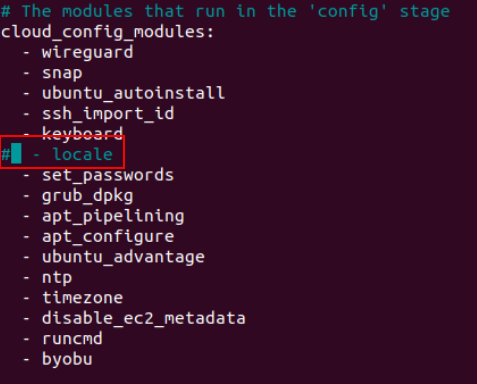Click the keyboard module line

point(73,134)
